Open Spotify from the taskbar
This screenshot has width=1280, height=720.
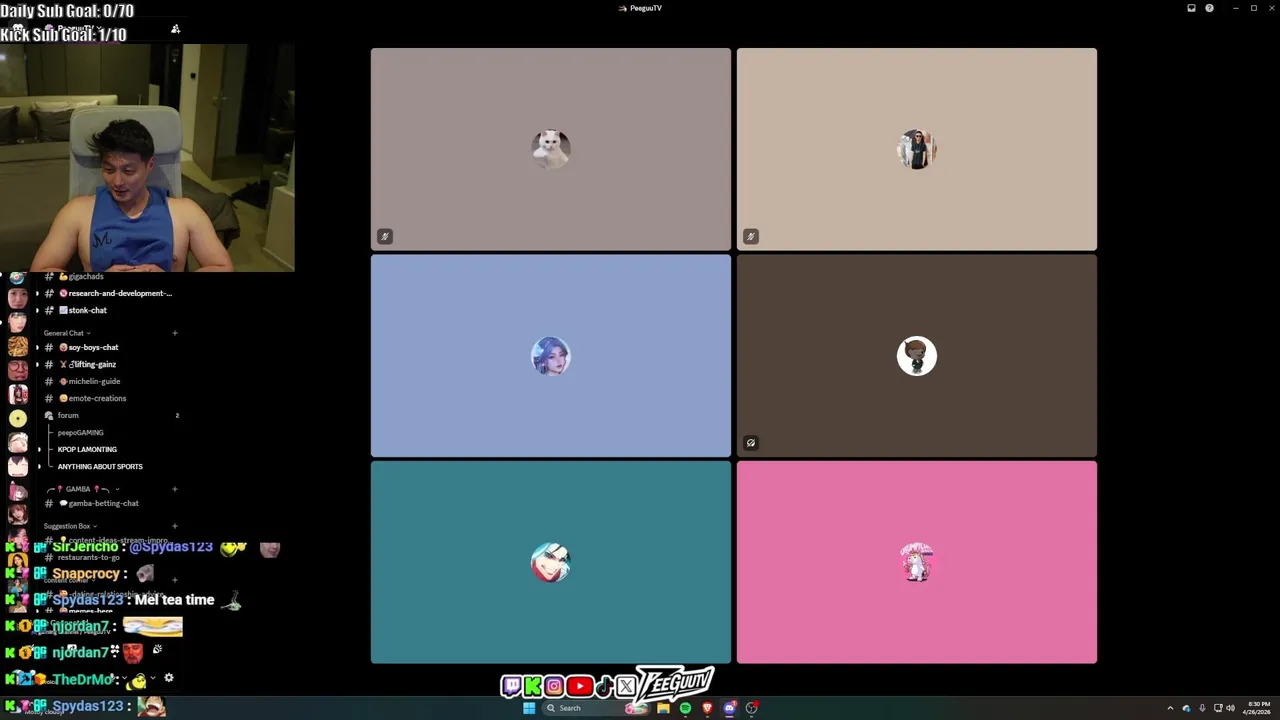coord(685,708)
